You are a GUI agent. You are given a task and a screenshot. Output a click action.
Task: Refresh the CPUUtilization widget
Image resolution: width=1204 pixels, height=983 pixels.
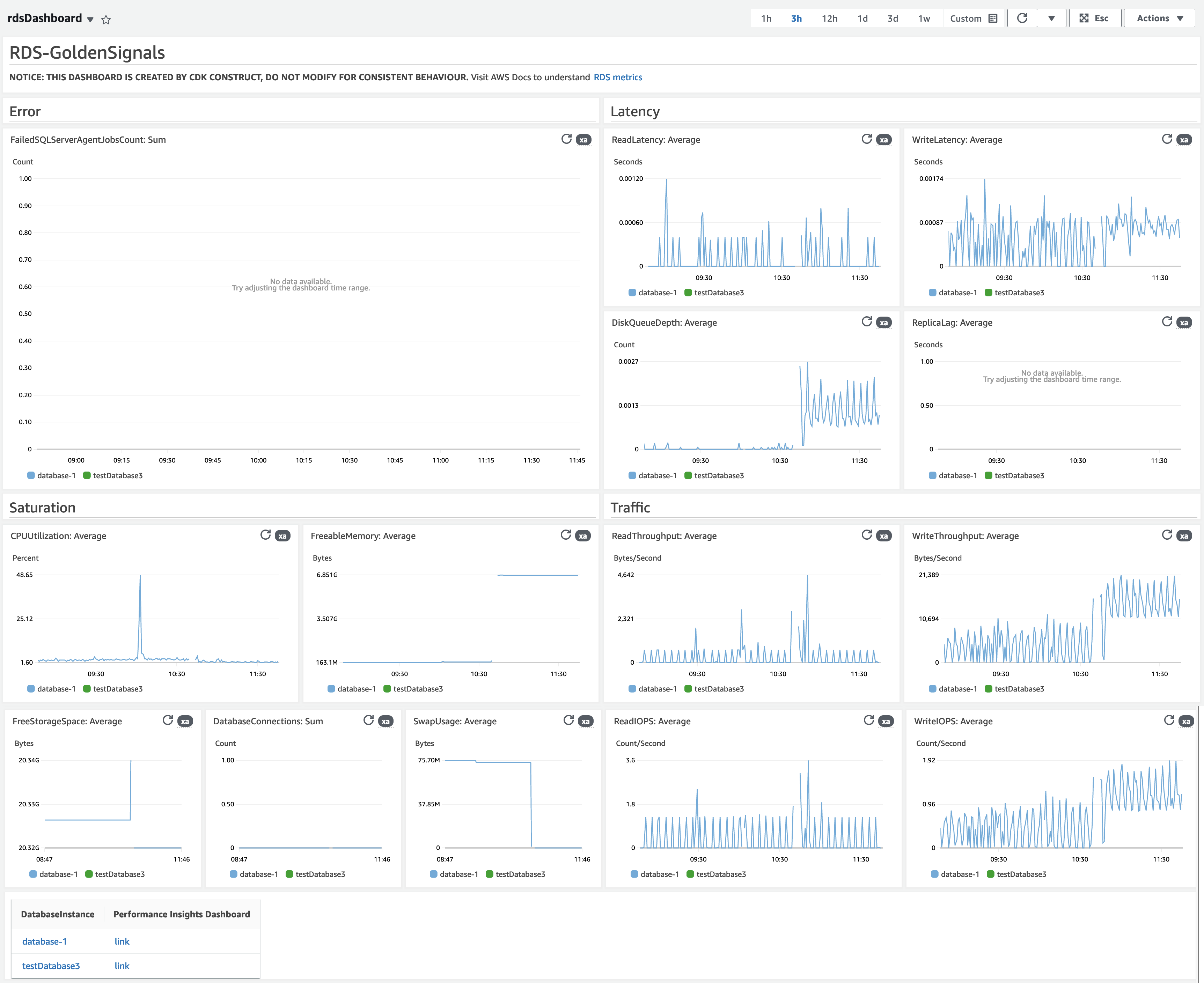pos(265,535)
